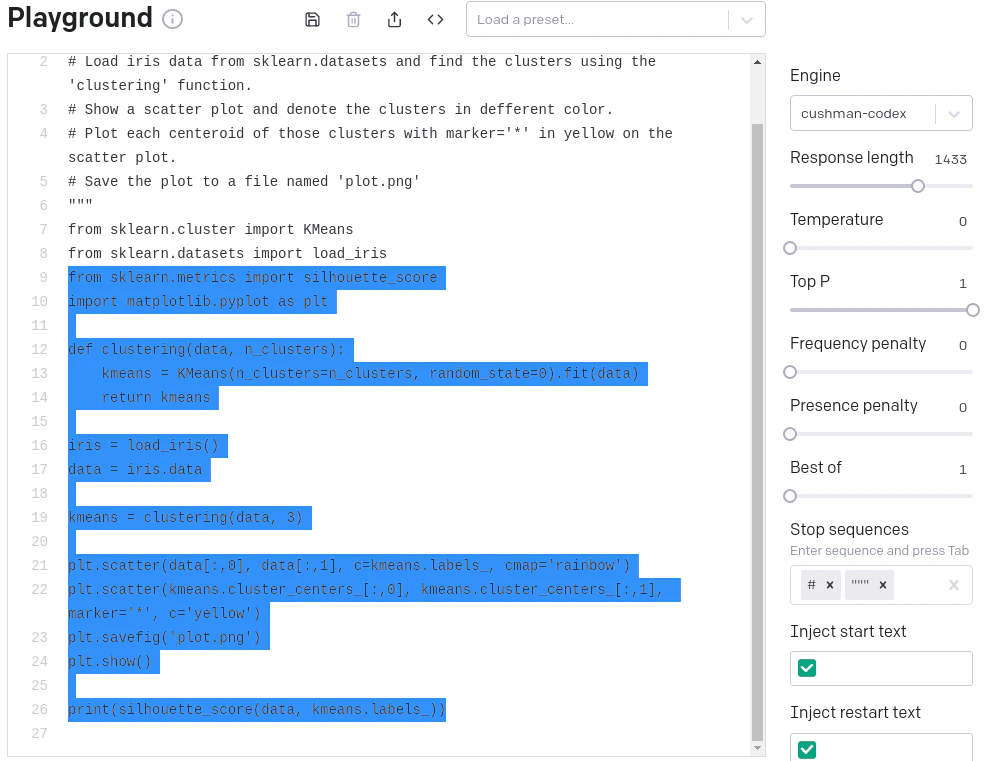Screen dimensions: 985x761
Task: Open the Engine selection dropdown
Action: (x=880, y=113)
